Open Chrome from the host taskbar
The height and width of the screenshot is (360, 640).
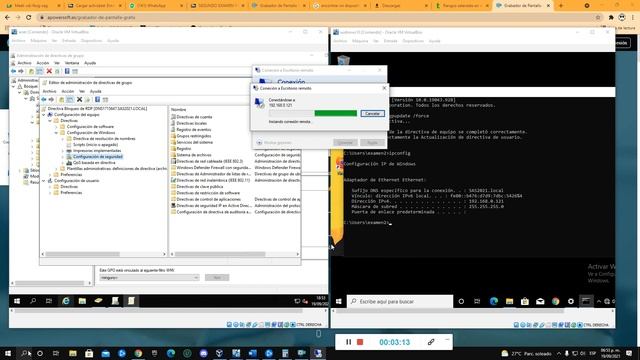138,353
